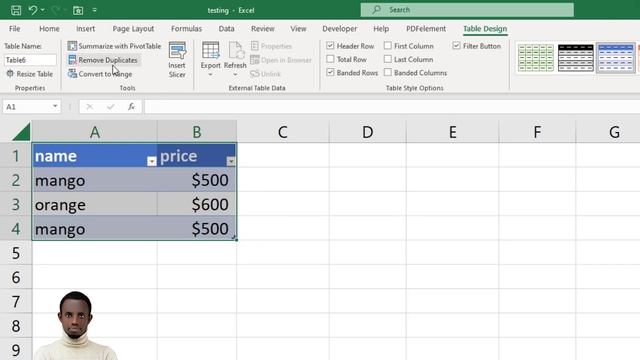Click the camera screenshot icon in quick access

pos(78,11)
